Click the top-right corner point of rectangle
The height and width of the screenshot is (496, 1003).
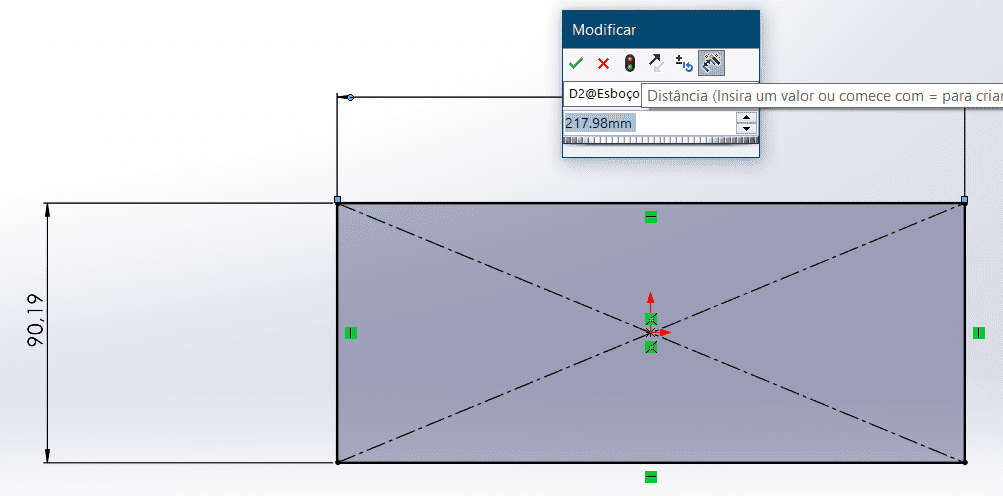[965, 200]
